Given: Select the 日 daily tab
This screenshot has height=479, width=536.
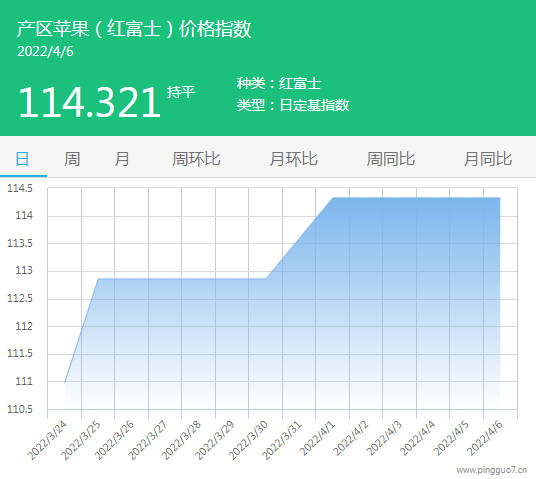Looking at the screenshot, I should pos(23,159).
